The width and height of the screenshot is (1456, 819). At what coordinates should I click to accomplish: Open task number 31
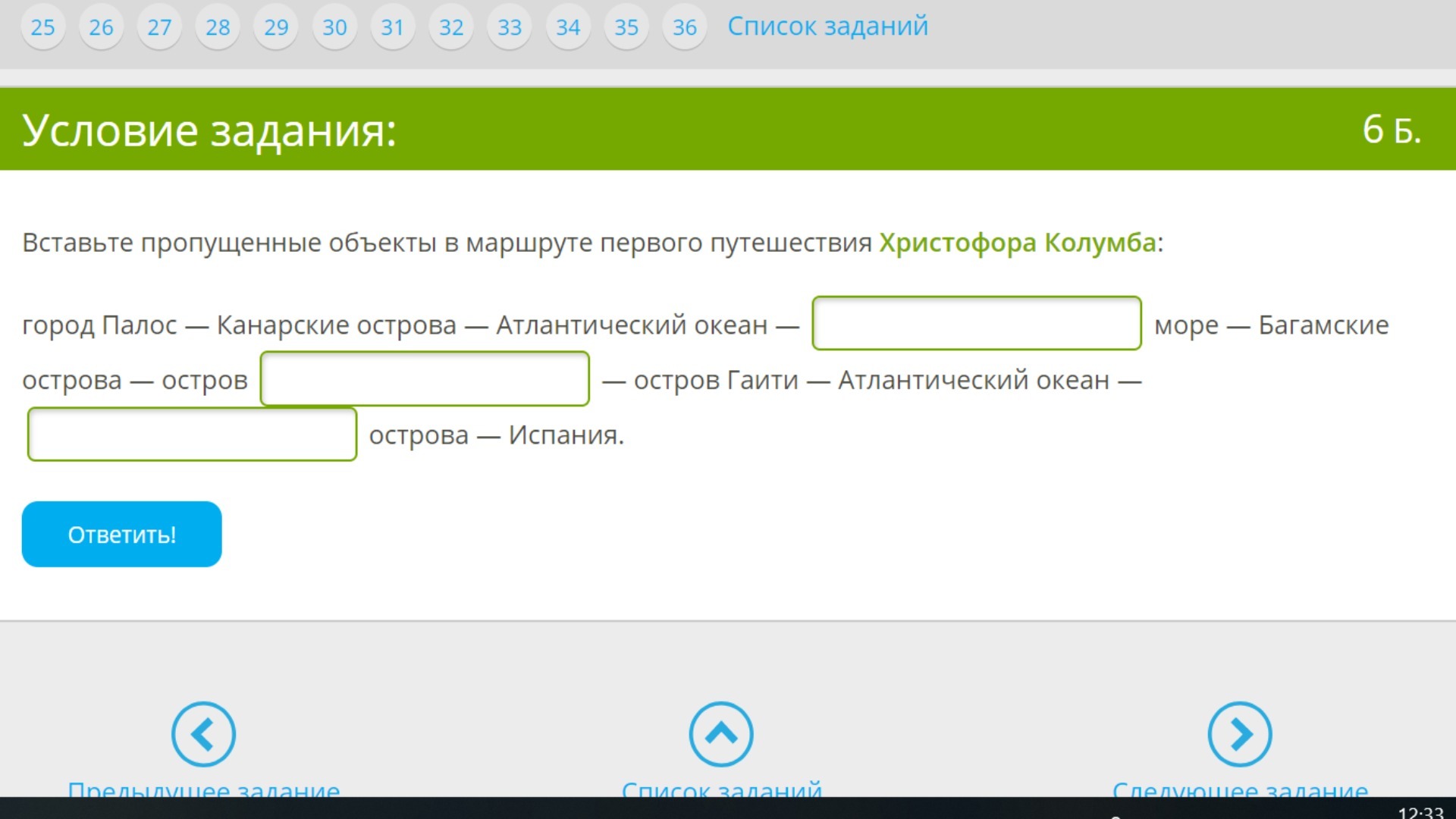(393, 27)
